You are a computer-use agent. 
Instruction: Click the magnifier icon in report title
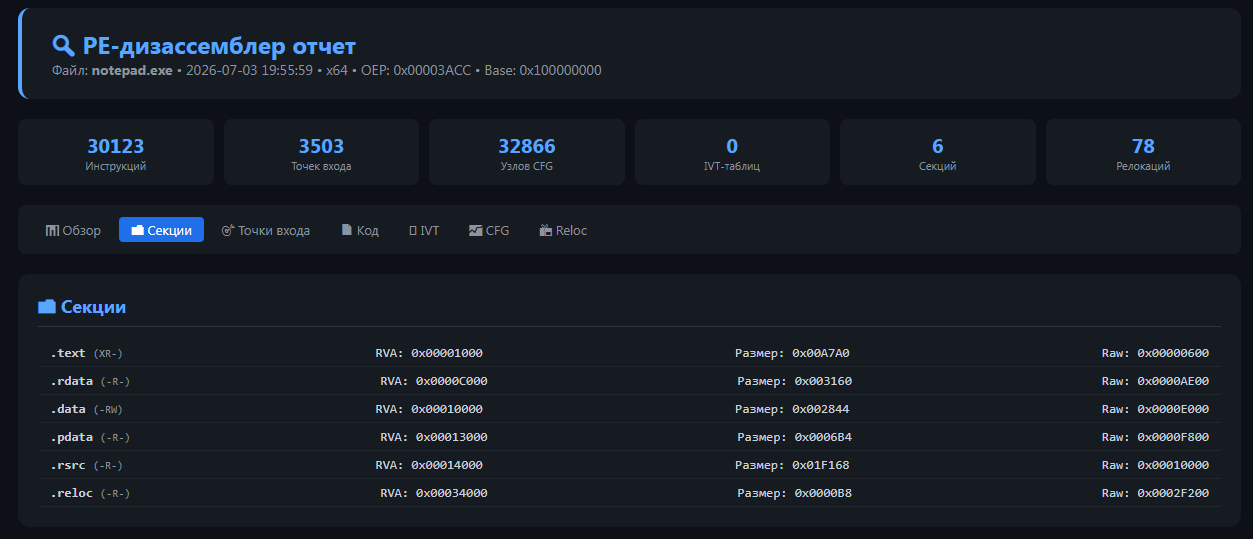pos(63,45)
